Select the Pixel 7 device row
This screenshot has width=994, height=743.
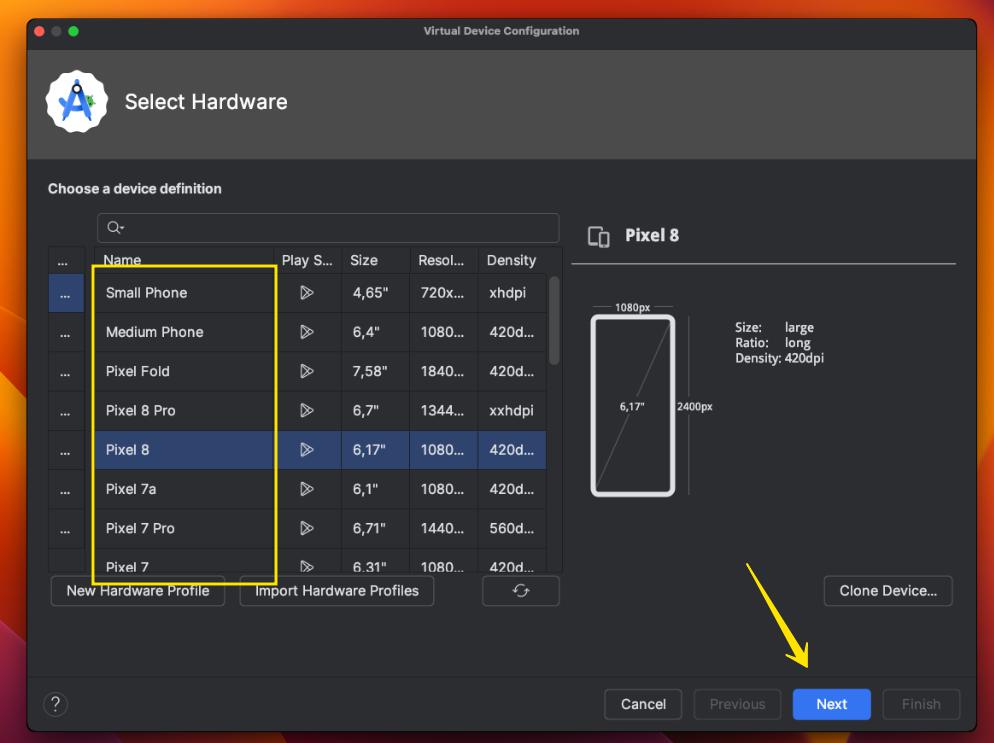point(320,562)
